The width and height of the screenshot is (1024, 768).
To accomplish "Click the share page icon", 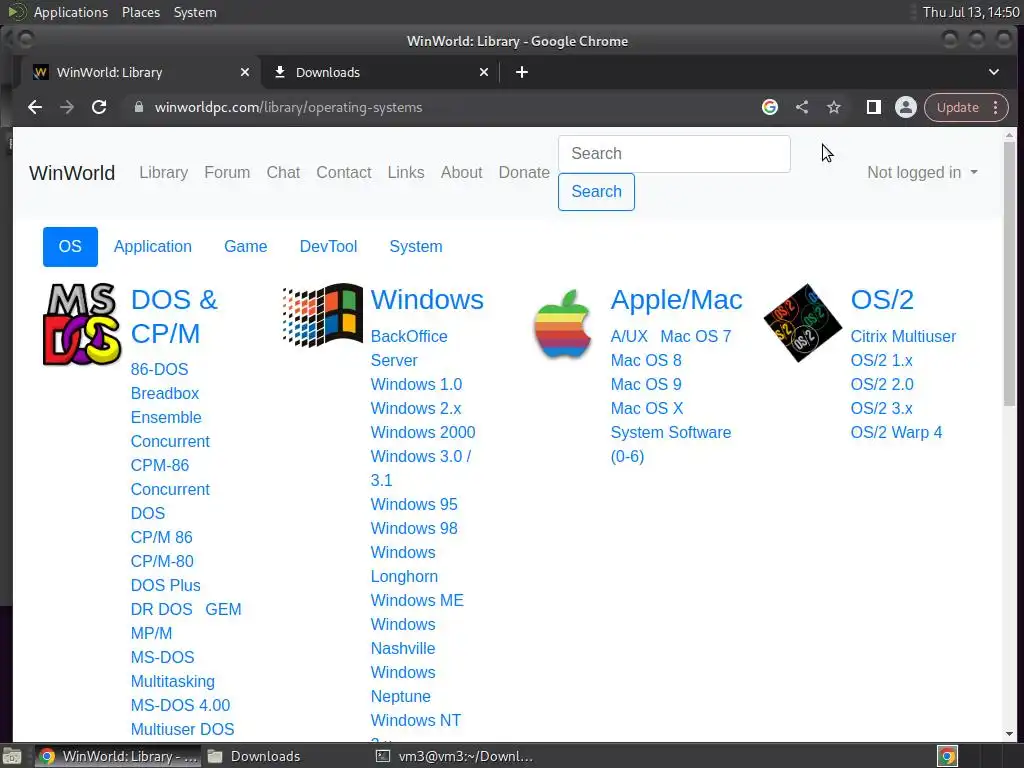I will pyautogui.click(x=802, y=107).
